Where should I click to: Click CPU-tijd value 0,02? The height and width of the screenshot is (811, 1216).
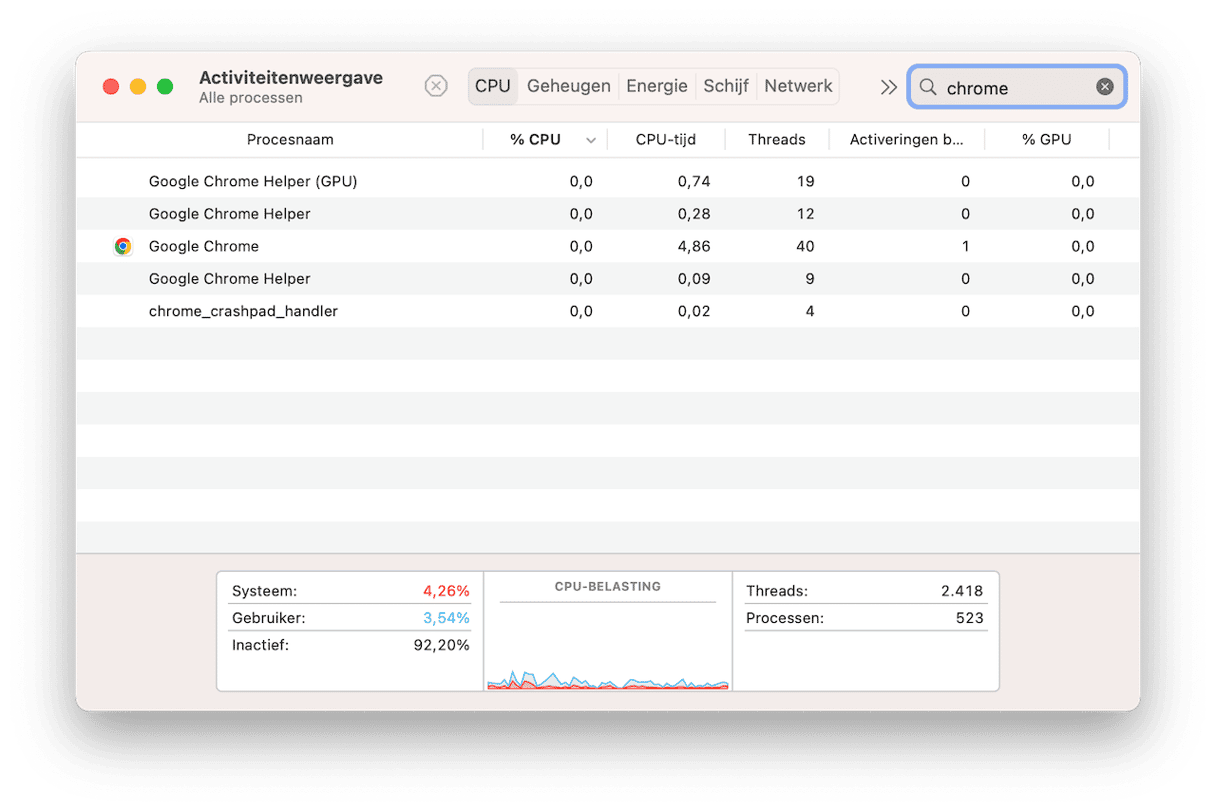tap(694, 311)
